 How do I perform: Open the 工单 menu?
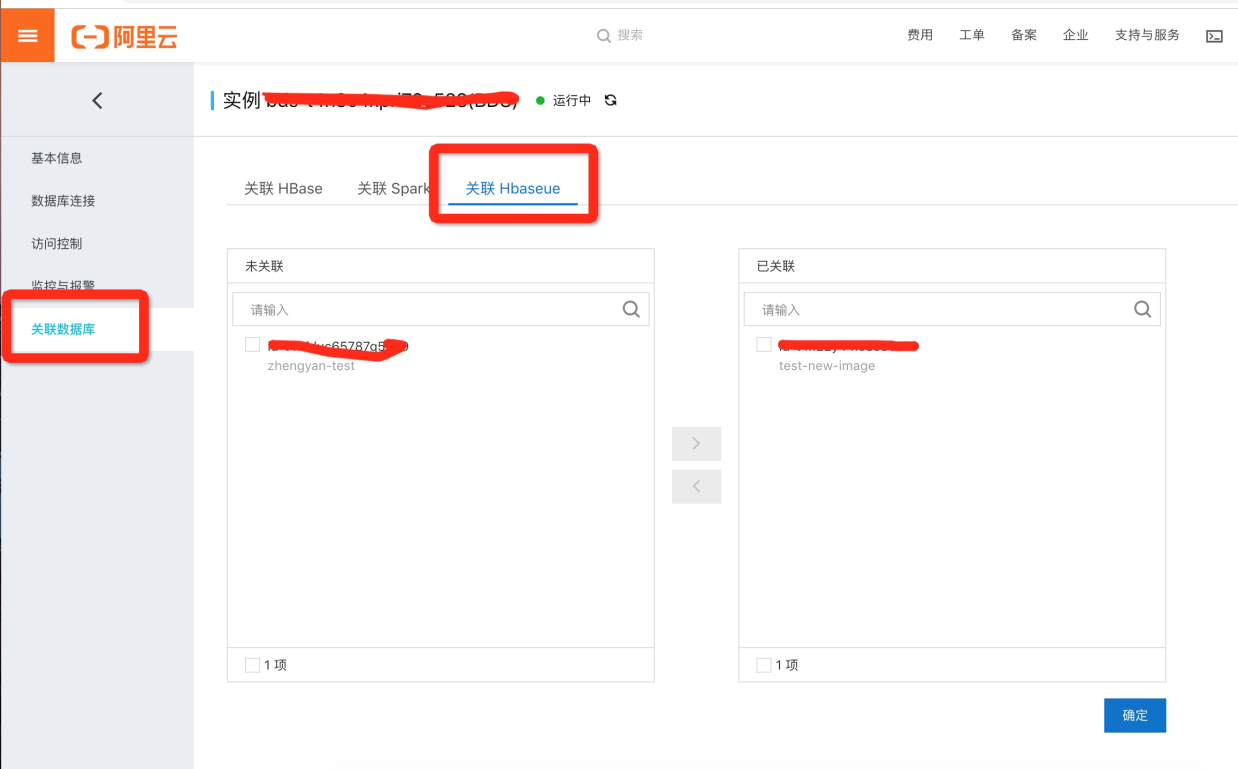coord(972,36)
